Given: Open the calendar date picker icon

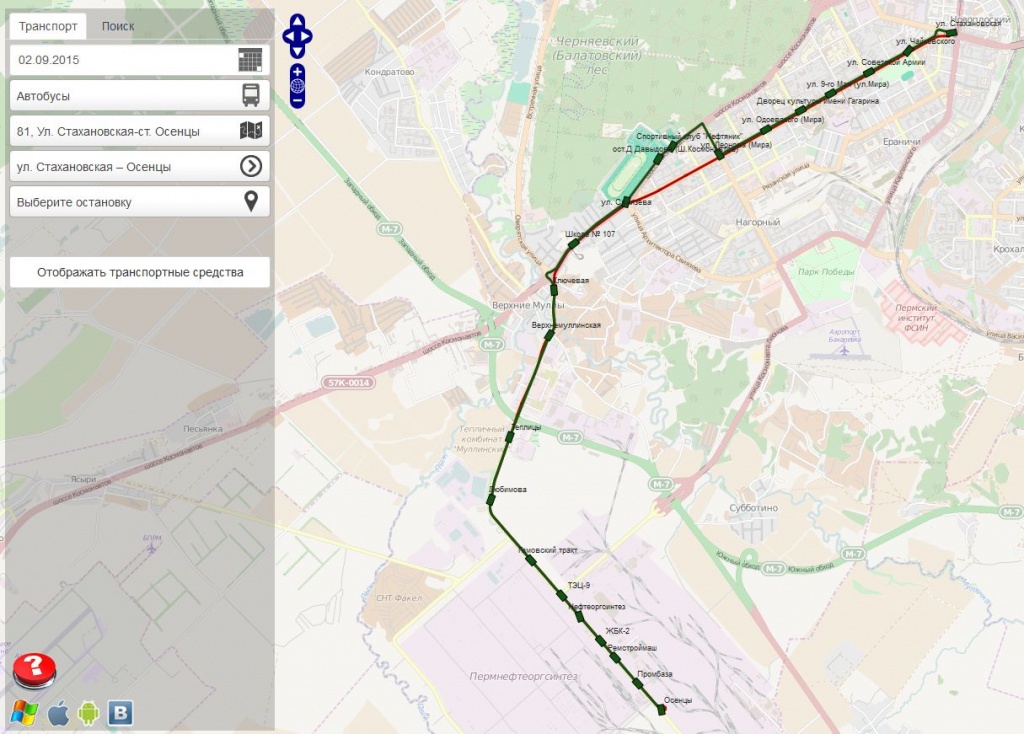Looking at the screenshot, I should click(x=250, y=60).
